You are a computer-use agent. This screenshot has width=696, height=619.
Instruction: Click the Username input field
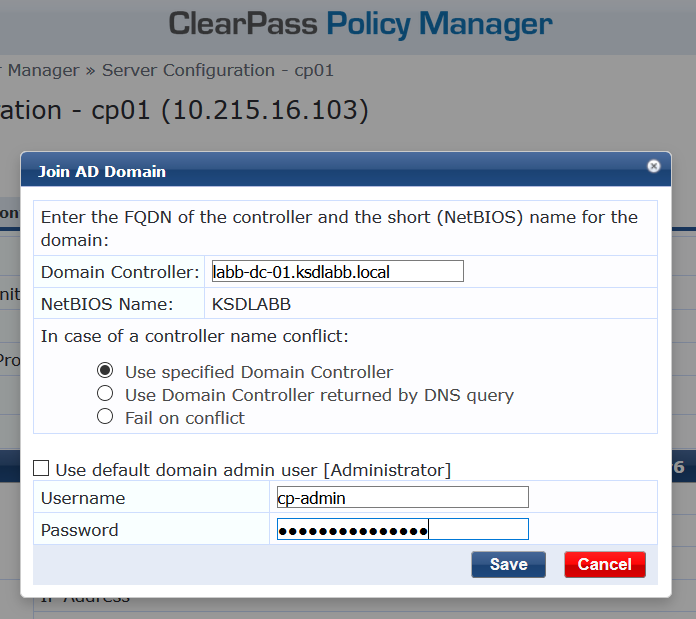pyautogui.click(x=403, y=497)
